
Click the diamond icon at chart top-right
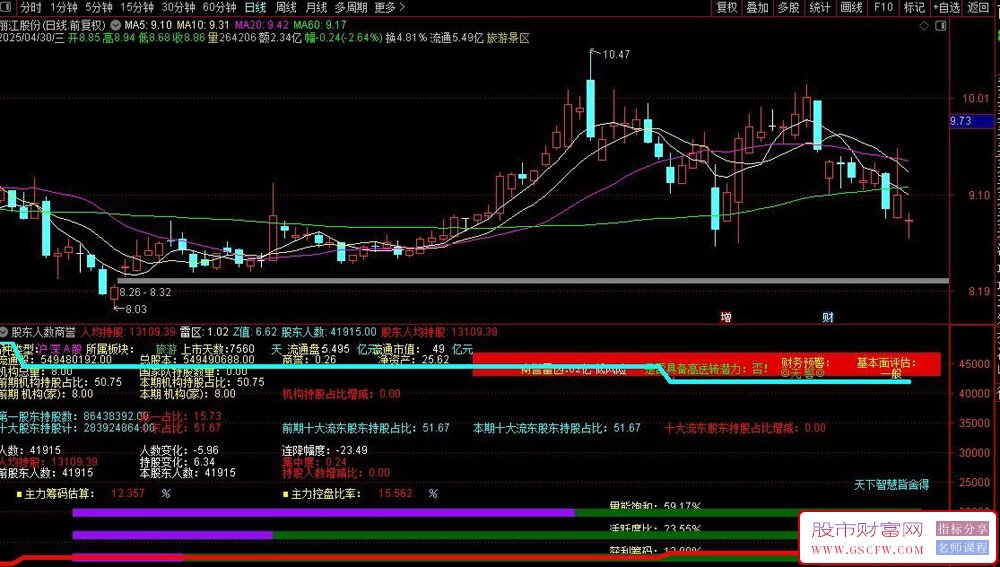(x=924, y=26)
